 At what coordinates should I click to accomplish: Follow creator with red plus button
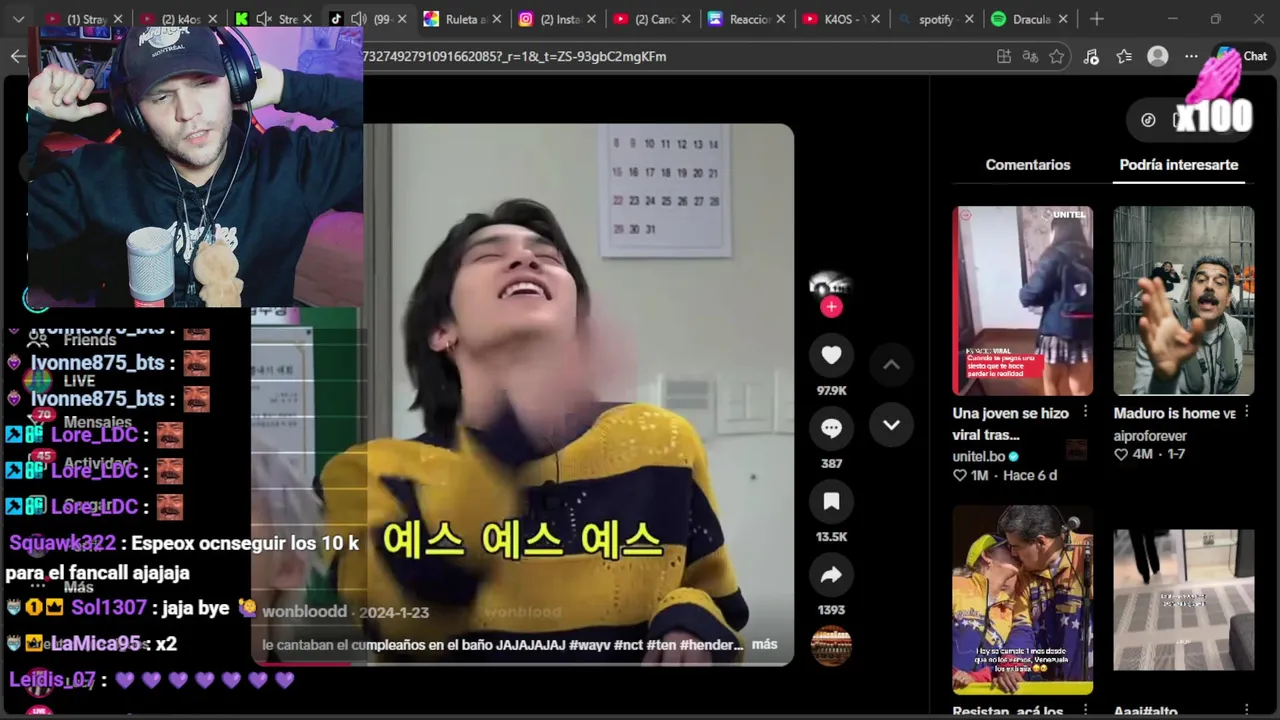coord(831,307)
